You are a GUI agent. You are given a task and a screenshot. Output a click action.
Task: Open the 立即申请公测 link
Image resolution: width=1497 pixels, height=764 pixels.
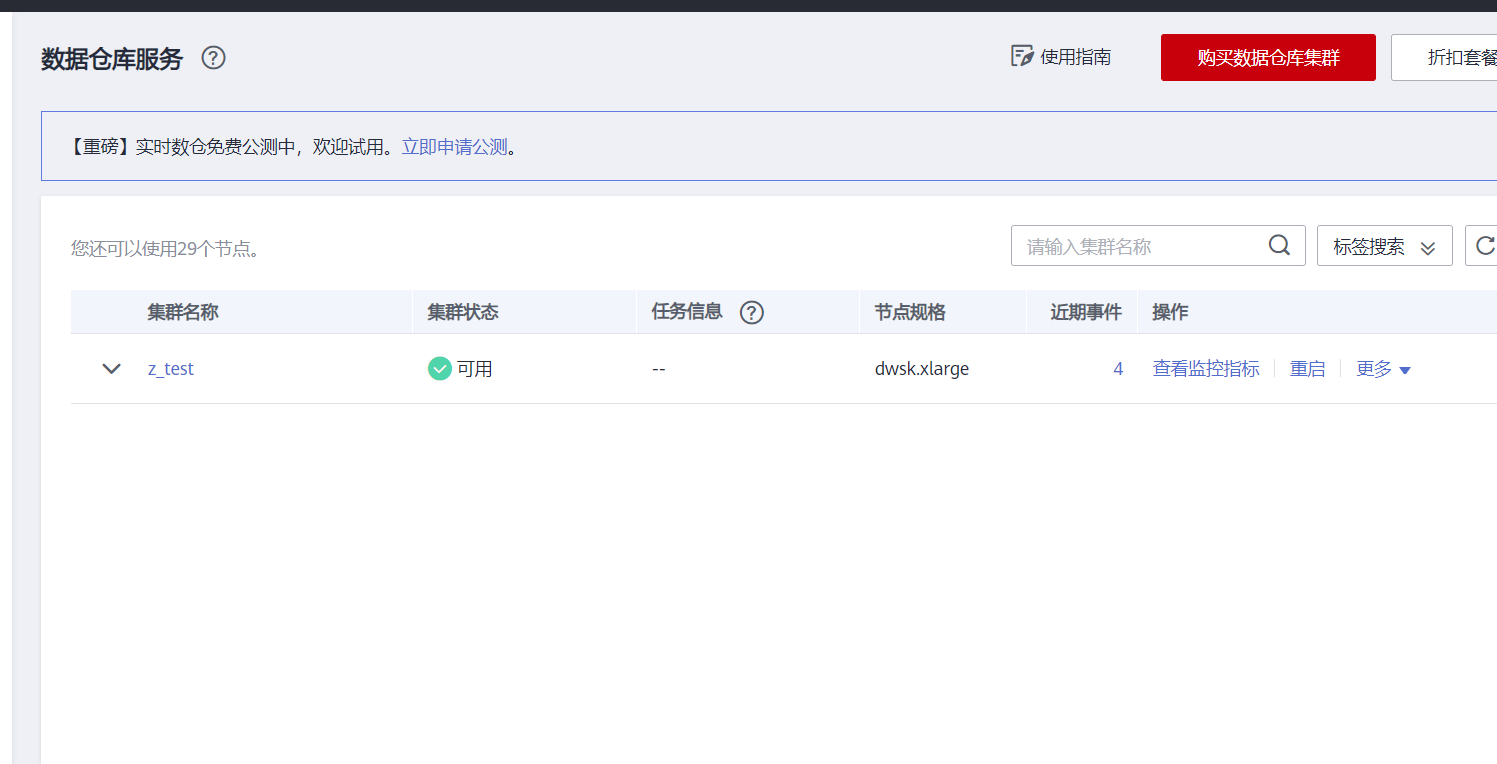[x=455, y=147]
